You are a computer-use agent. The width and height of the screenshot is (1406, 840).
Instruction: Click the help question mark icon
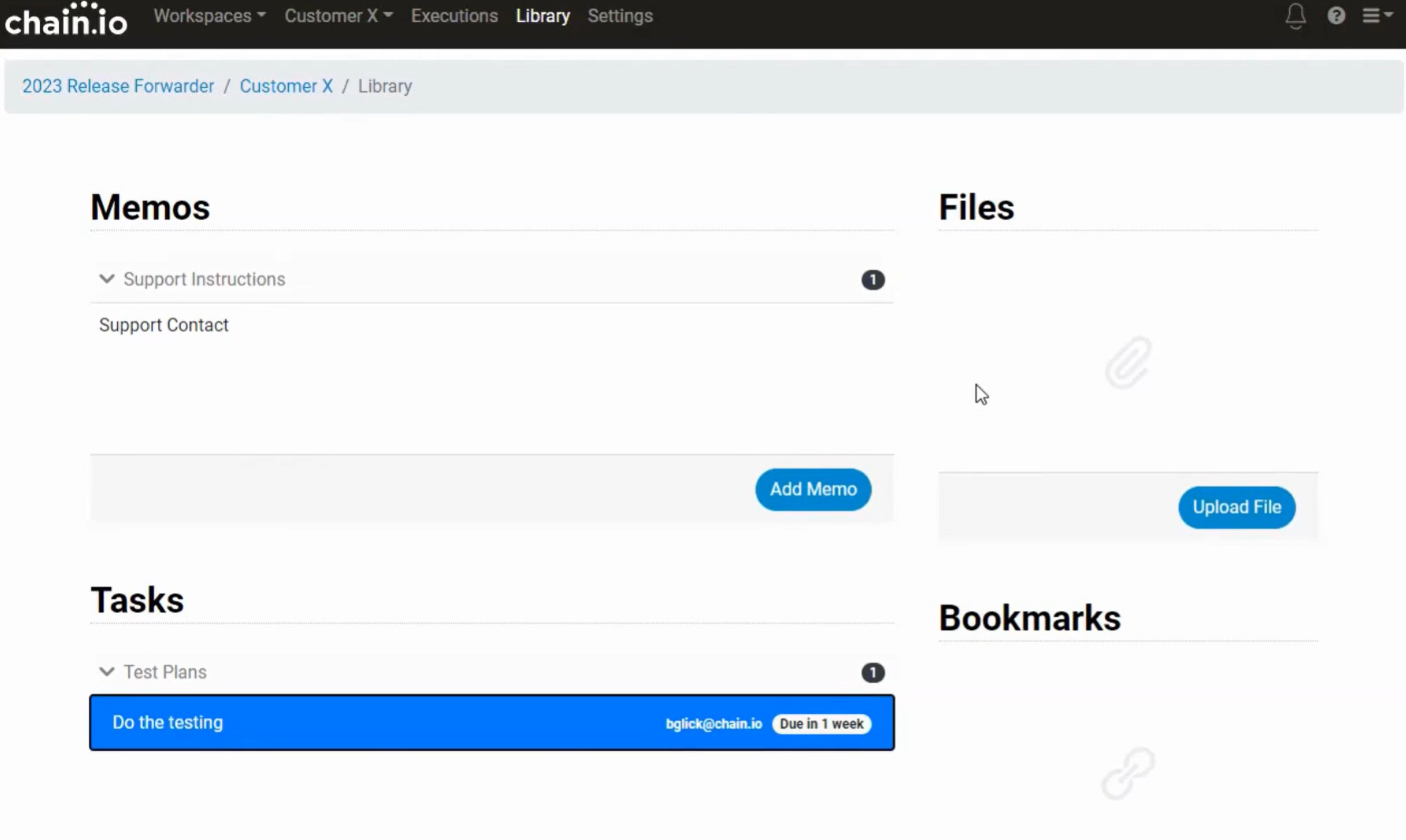point(1336,16)
